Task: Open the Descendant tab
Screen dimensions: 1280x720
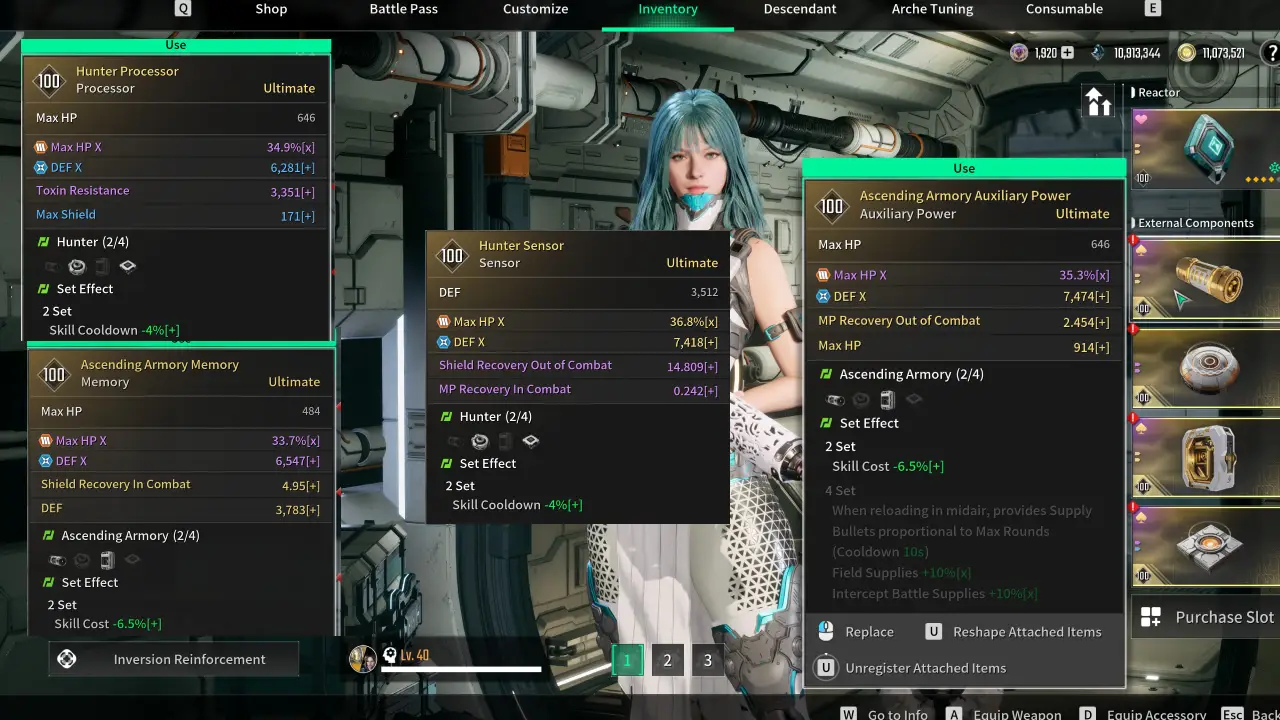Action: [x=800, y=10]
